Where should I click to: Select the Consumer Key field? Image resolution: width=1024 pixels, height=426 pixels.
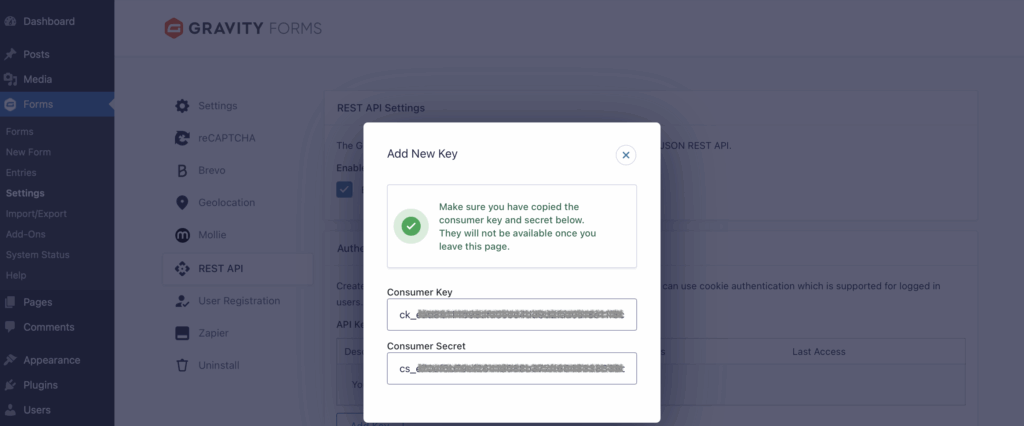coord(511,315)
